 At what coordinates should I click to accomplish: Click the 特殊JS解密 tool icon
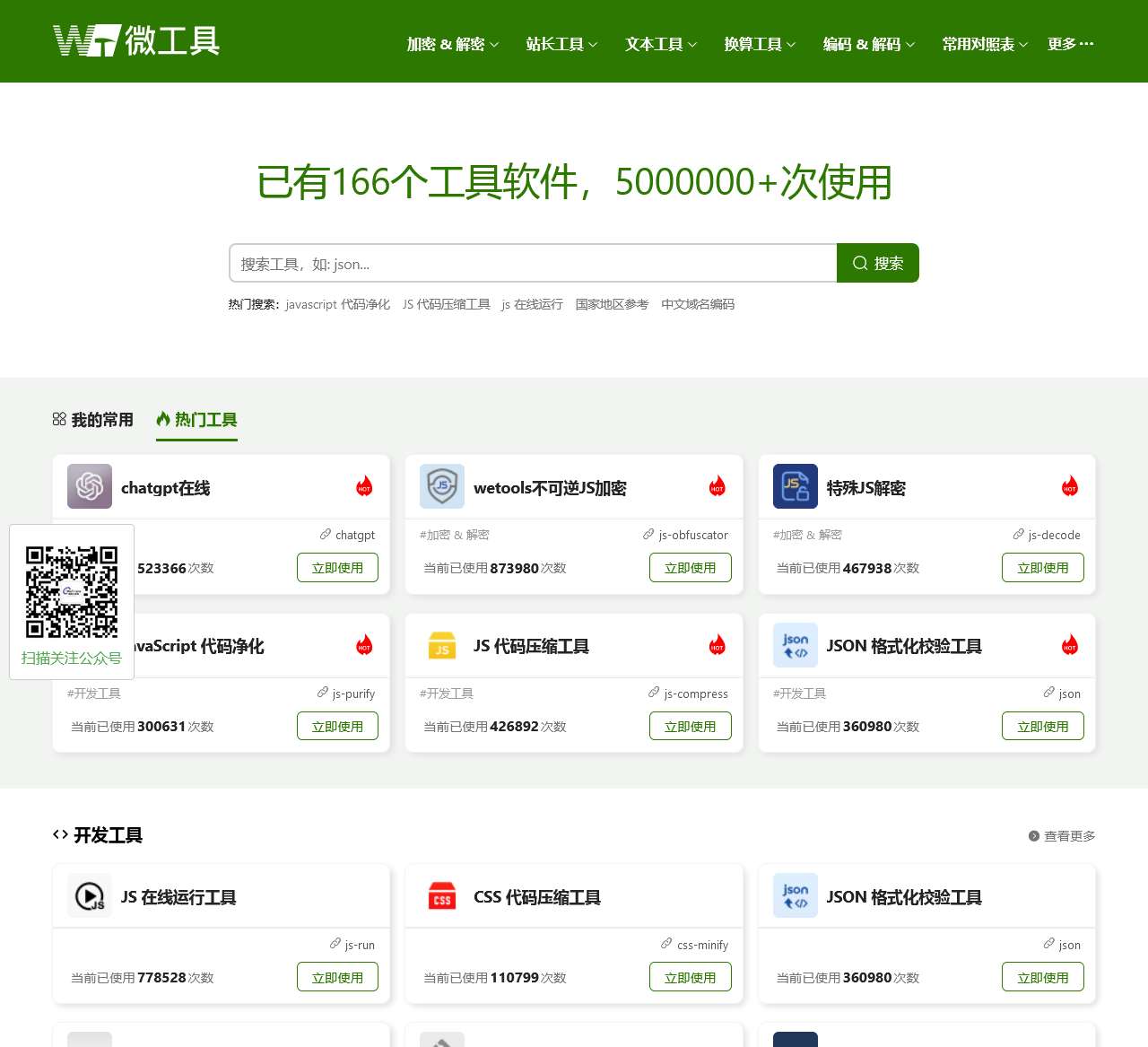click(796, 486)
